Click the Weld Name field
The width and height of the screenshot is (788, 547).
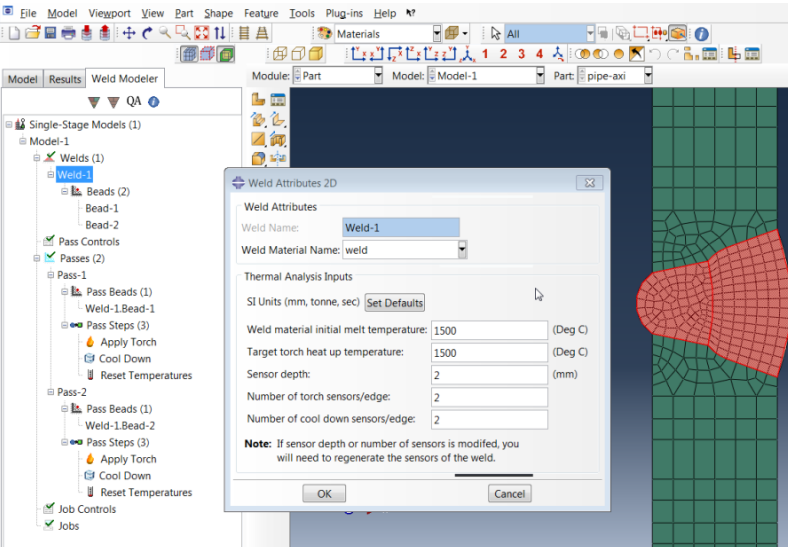(x=401, y=228)
